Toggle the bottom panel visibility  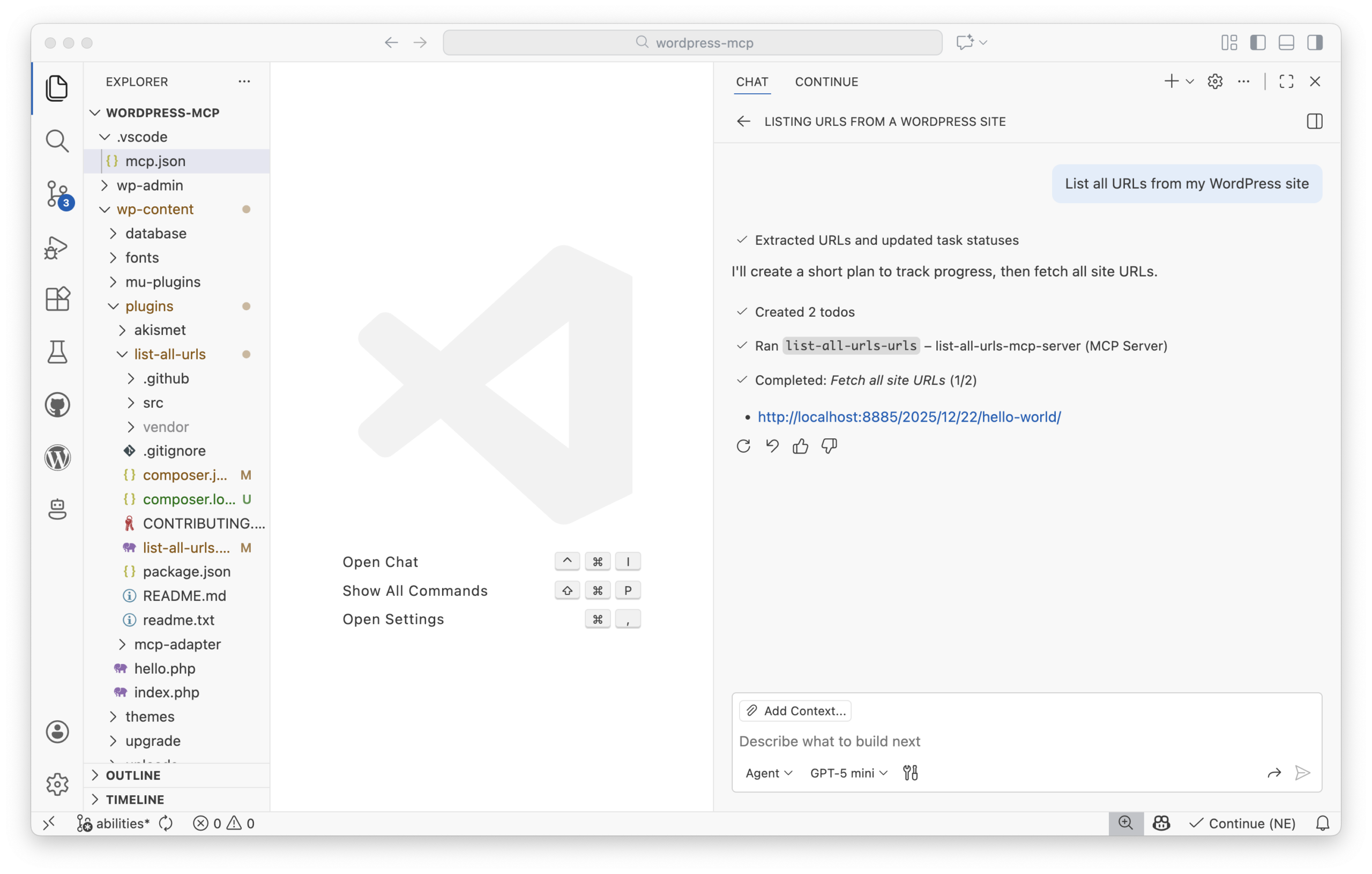click(1287, 42)
